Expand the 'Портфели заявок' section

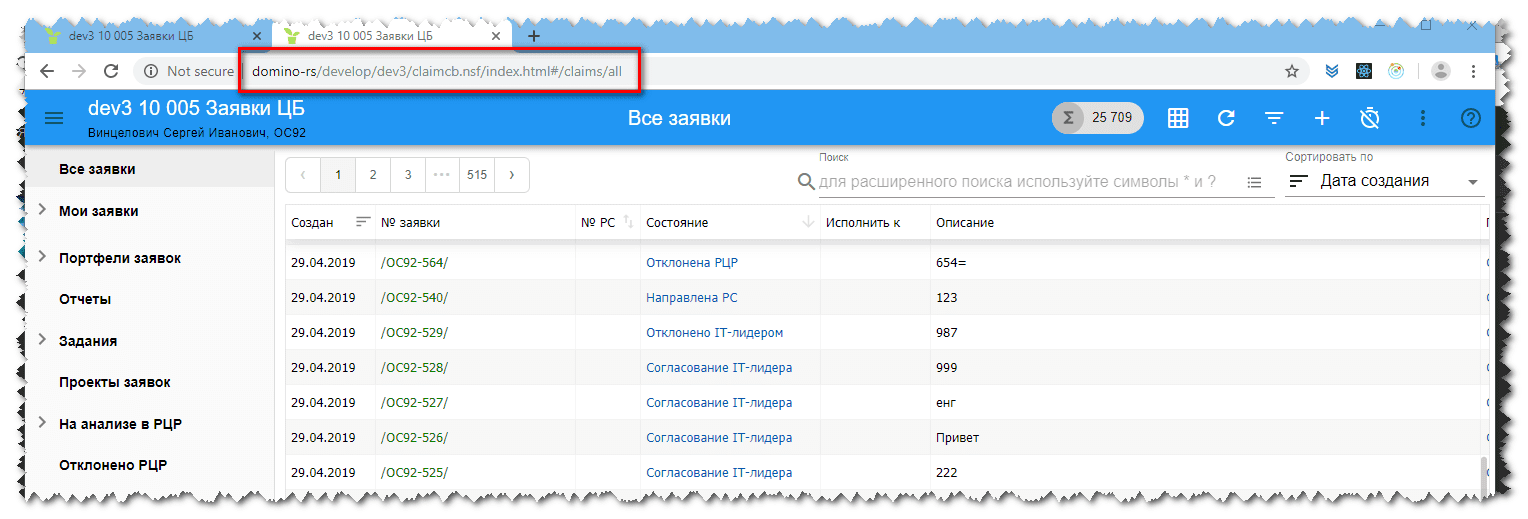coord(42,257)
